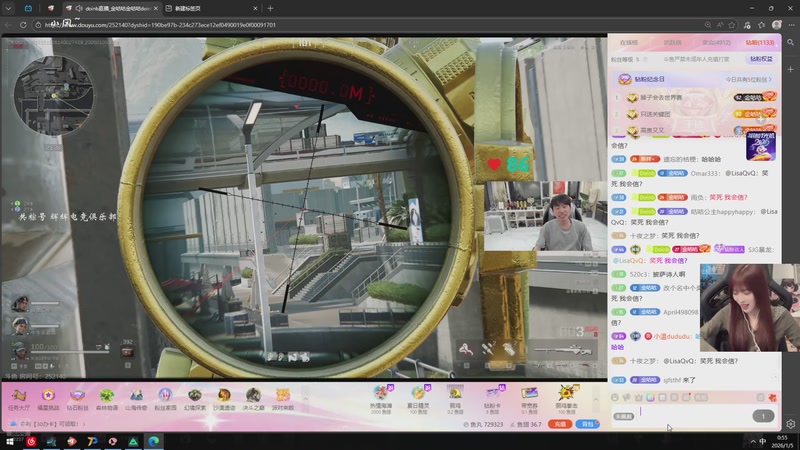Click the chat message input field

[694, 416]
